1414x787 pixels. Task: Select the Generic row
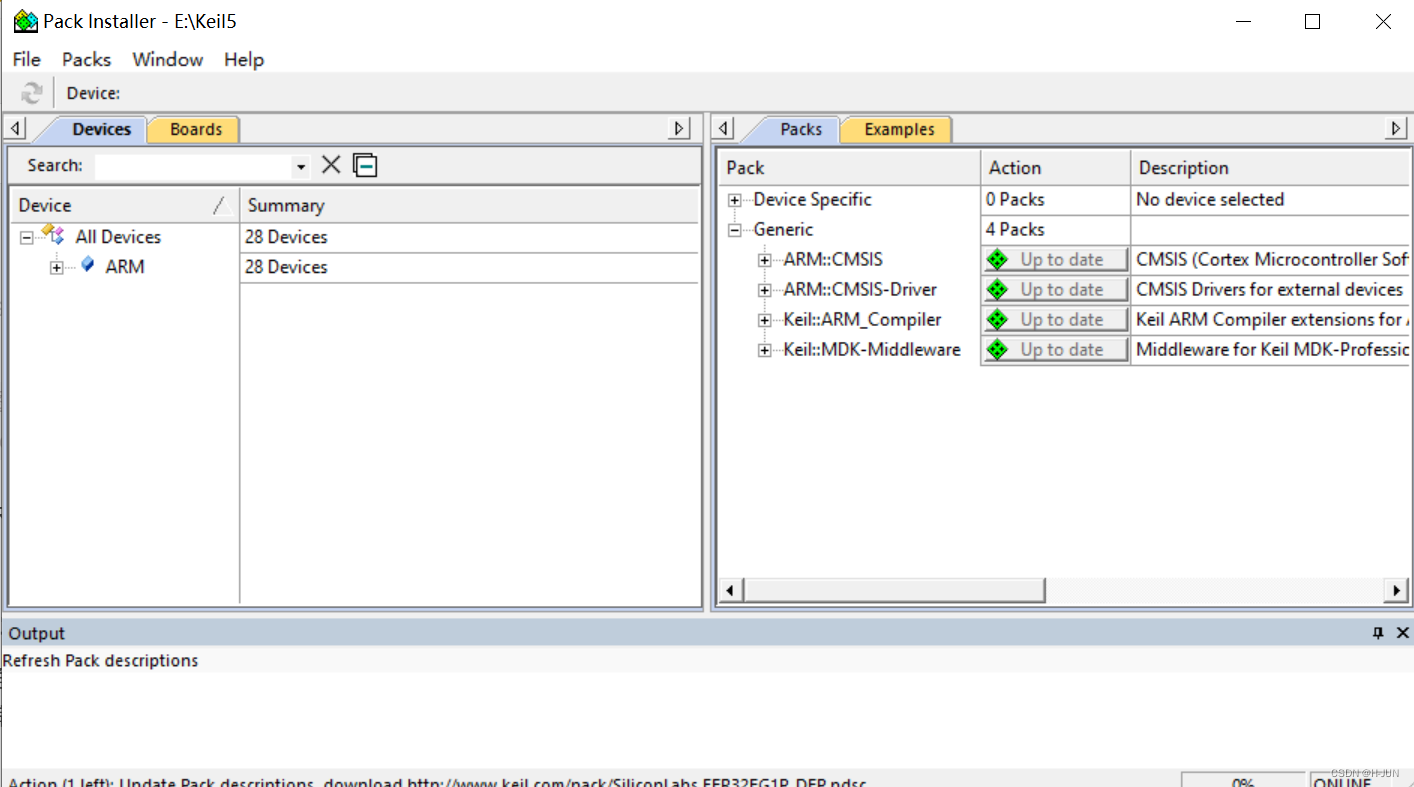(783, 230)
